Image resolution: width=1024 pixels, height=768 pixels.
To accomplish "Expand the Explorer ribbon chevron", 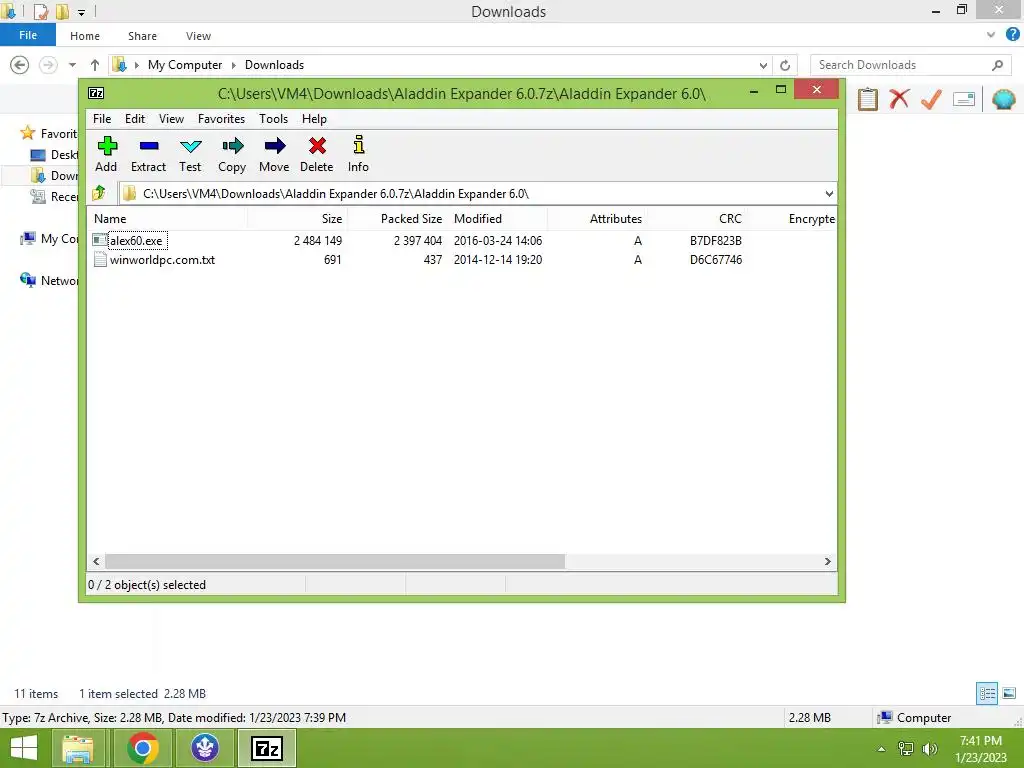I will point(991,35).
